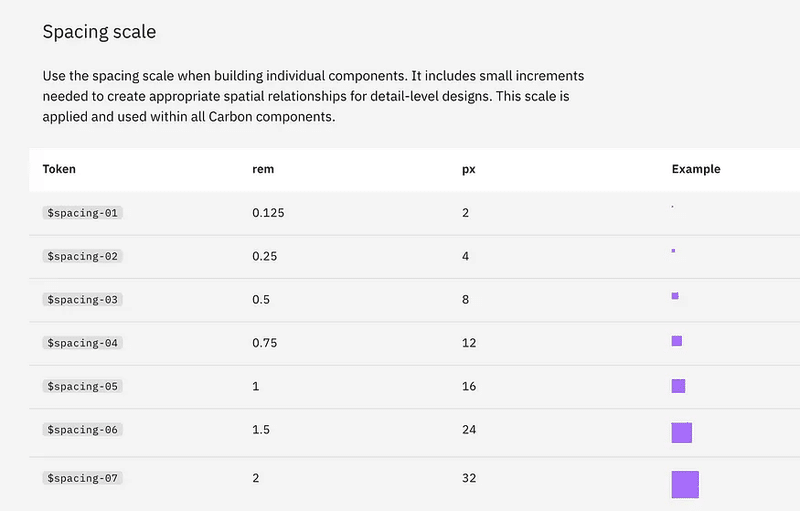The image size is (800, 511).
Task: Click the Token column header
Action: (x=59, y=169)
